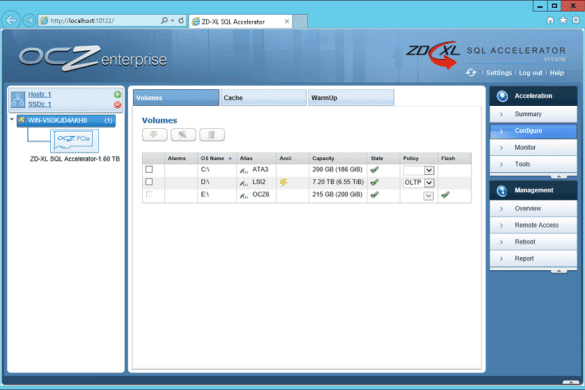The height and width of the screenshot is (390, 585).
Task: Close the ZD-XL SQL Accelerator browser tab
Action: 287,22
